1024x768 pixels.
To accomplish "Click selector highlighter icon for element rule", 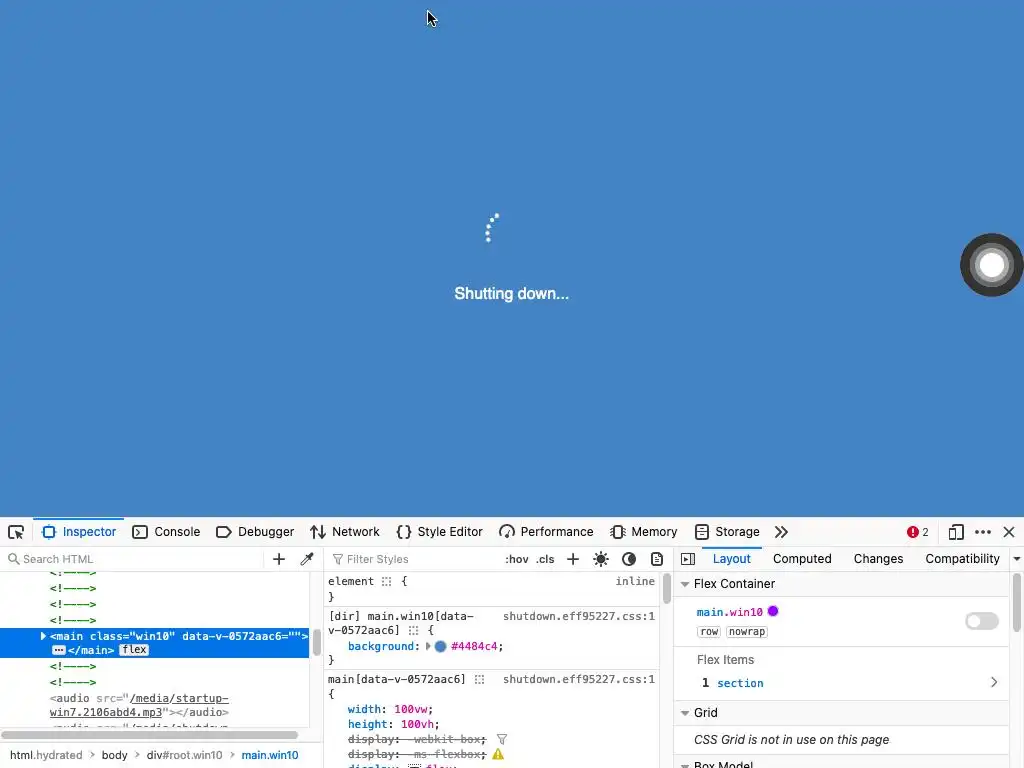I will pyautogui.click(x=387, y=581).
